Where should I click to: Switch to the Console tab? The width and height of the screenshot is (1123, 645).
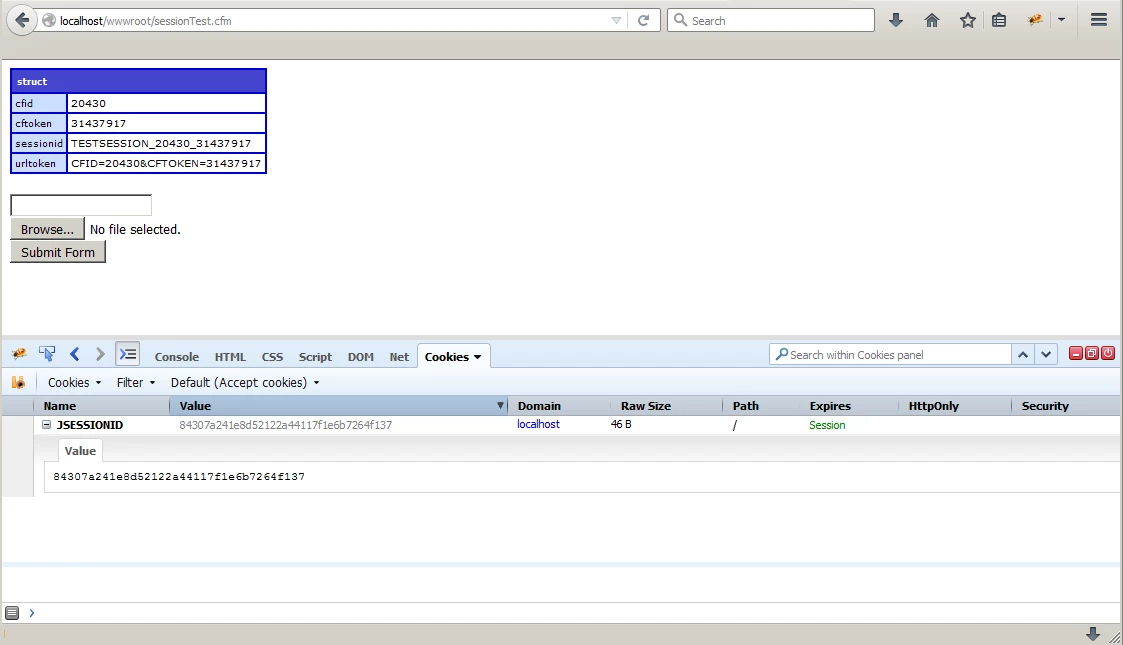pos(177,357)
